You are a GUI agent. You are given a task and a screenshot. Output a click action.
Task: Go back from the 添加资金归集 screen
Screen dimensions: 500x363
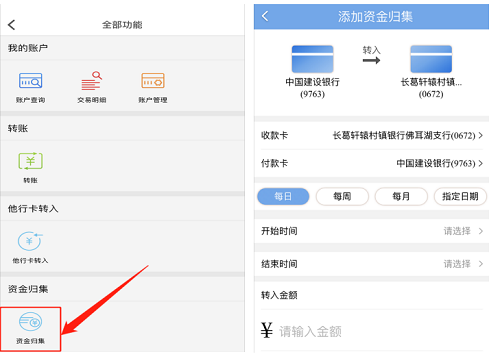click(265, 16)
